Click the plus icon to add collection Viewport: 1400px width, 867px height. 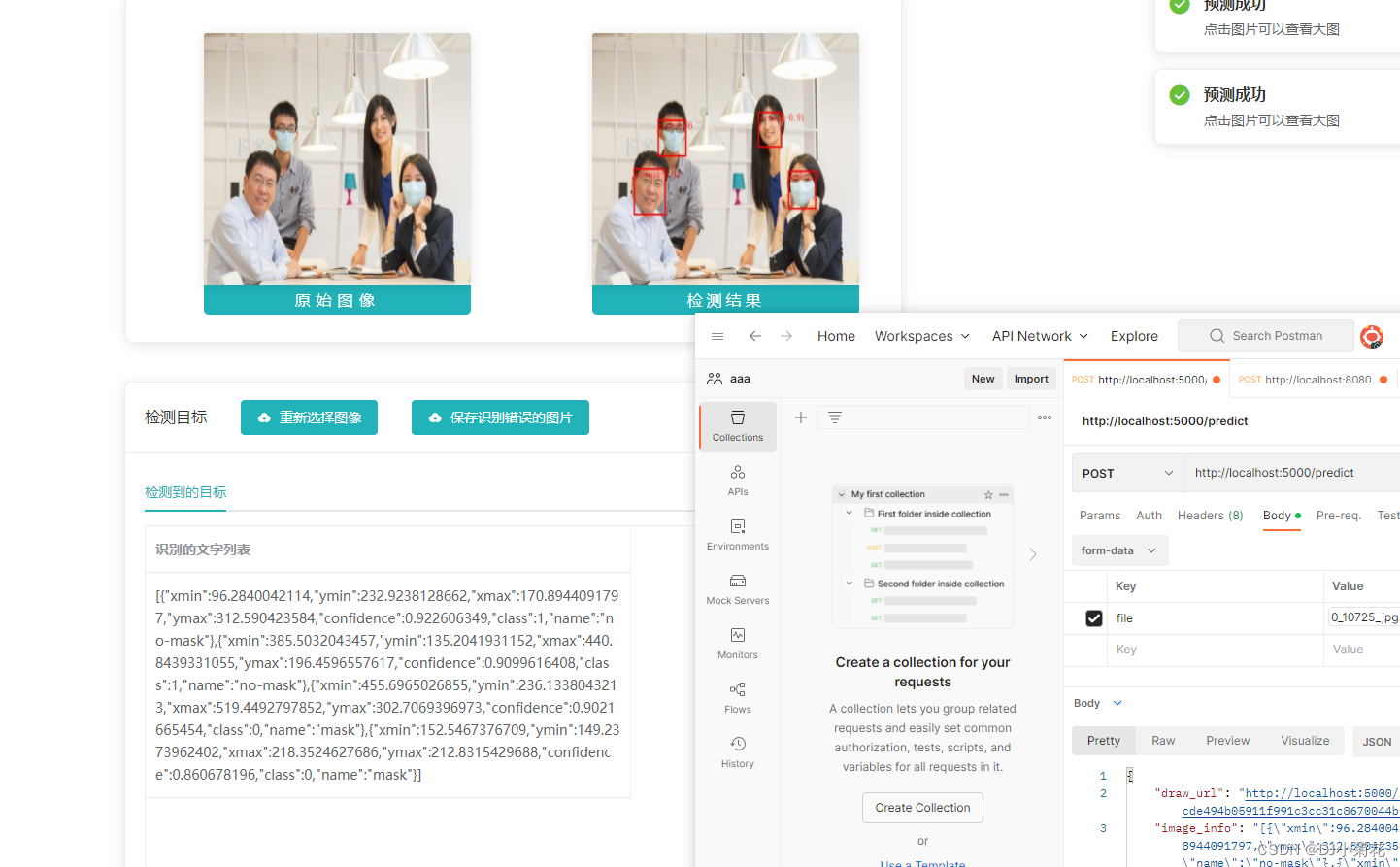801,417
